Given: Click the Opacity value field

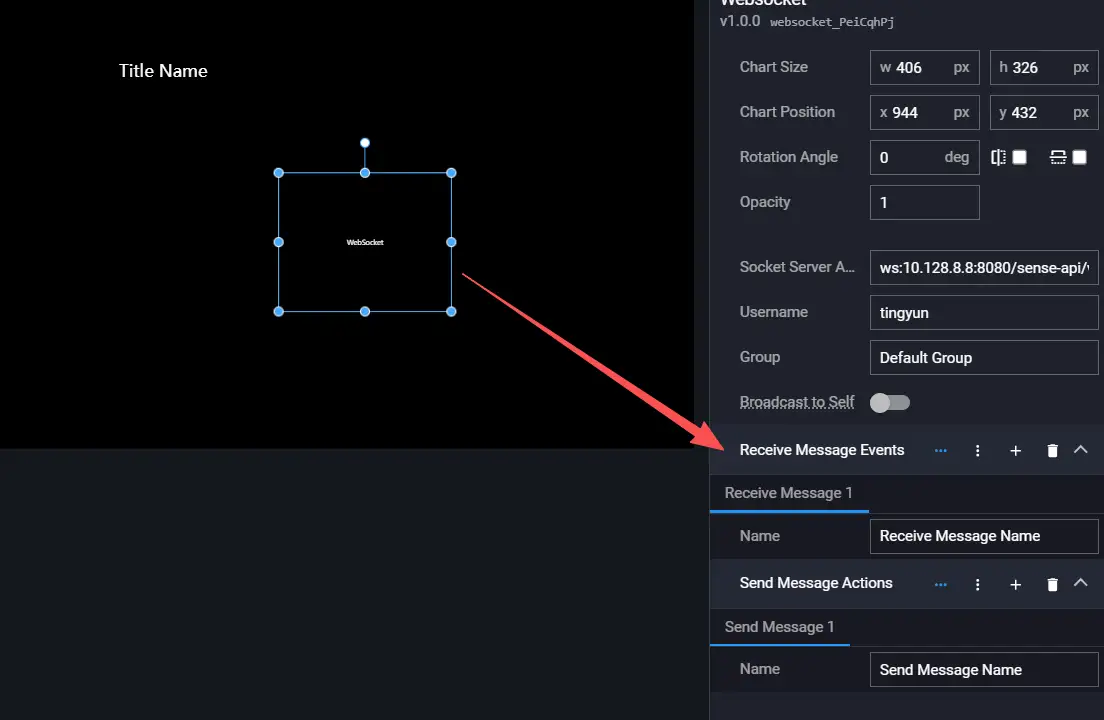Looking at the screenshot, I should [924, 202].
